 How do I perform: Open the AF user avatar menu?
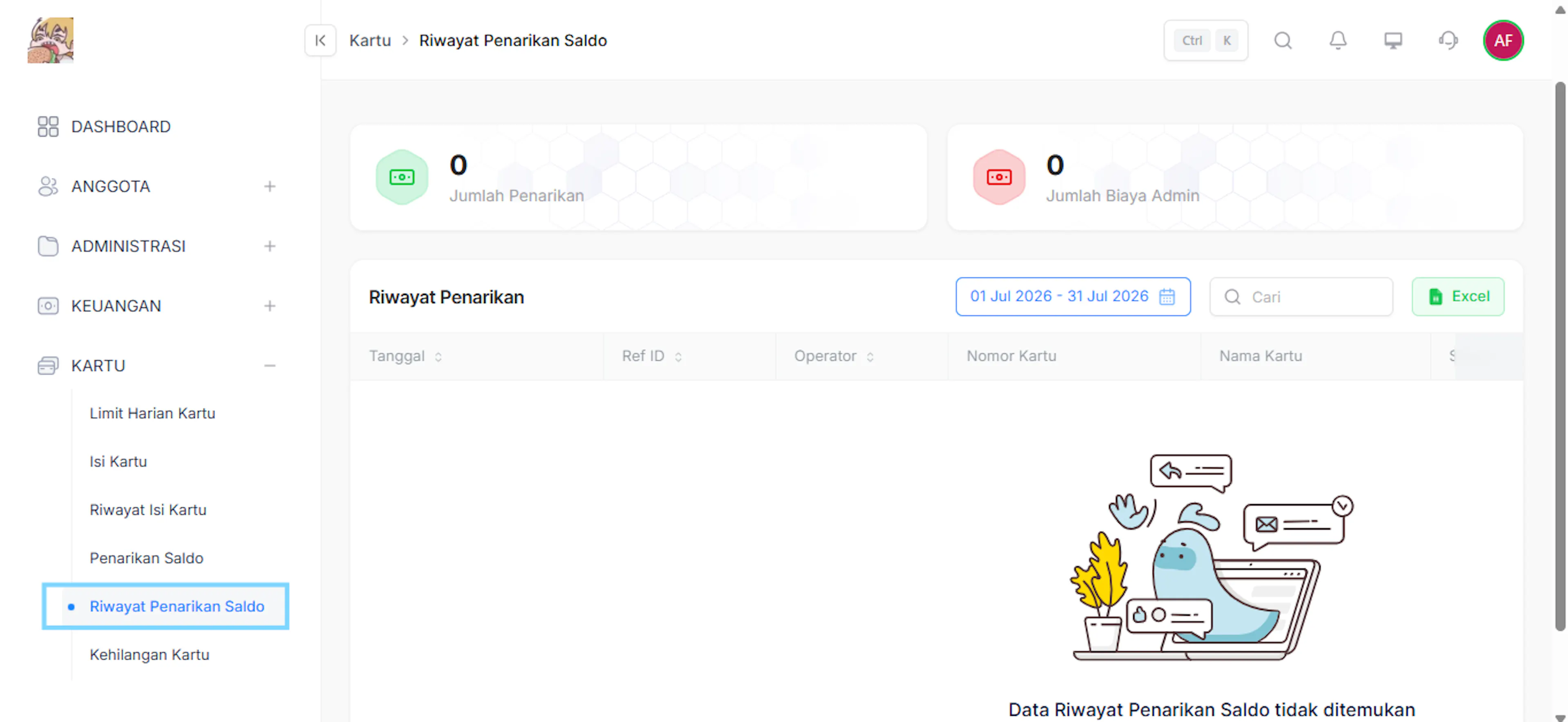(x=1503, y=40)
